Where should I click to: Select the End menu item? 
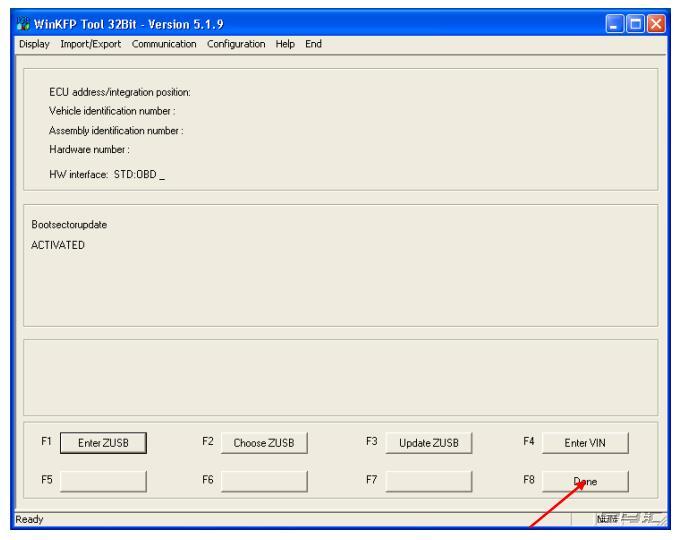coord(313,44)
